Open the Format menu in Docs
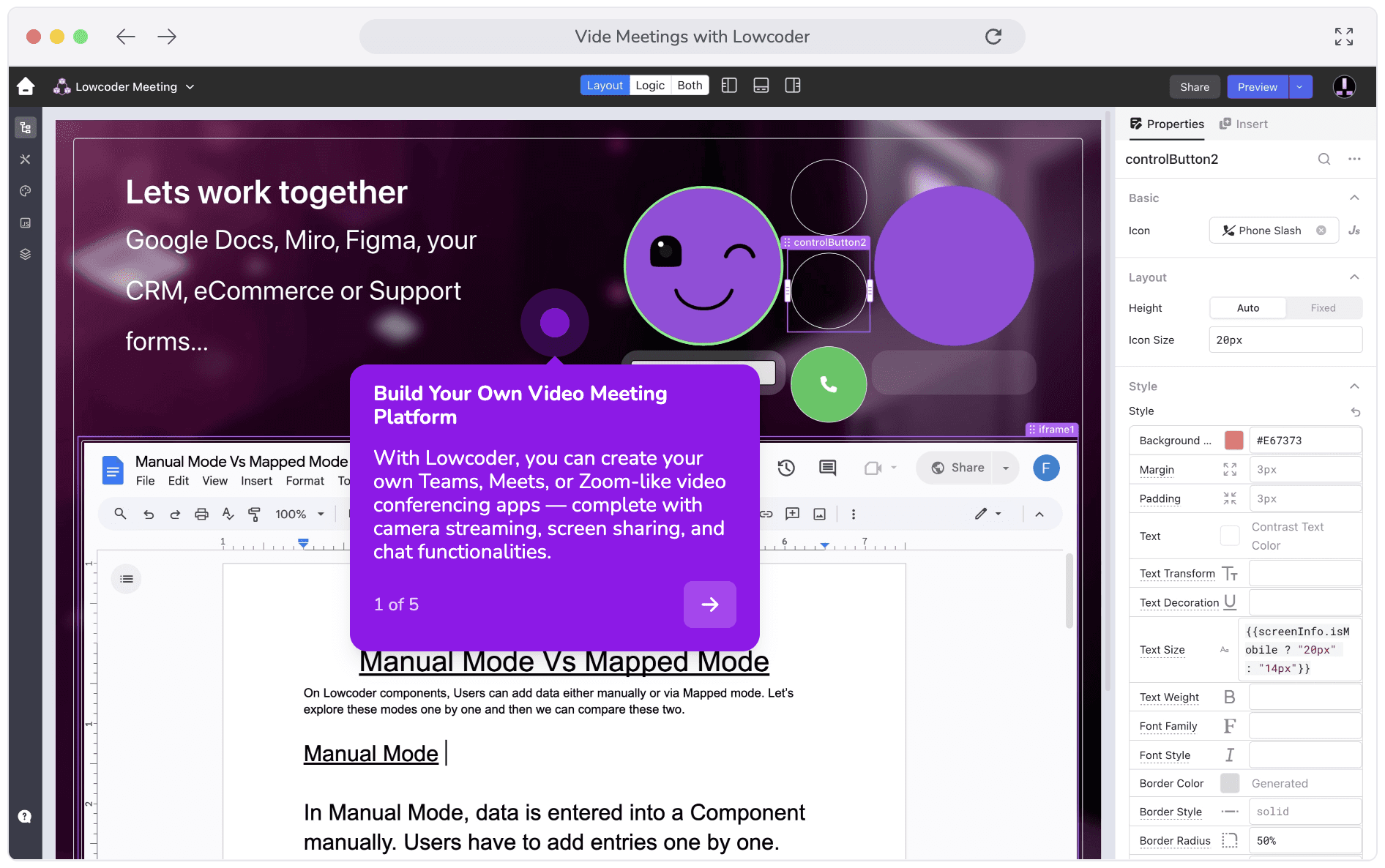 [305, 481]
